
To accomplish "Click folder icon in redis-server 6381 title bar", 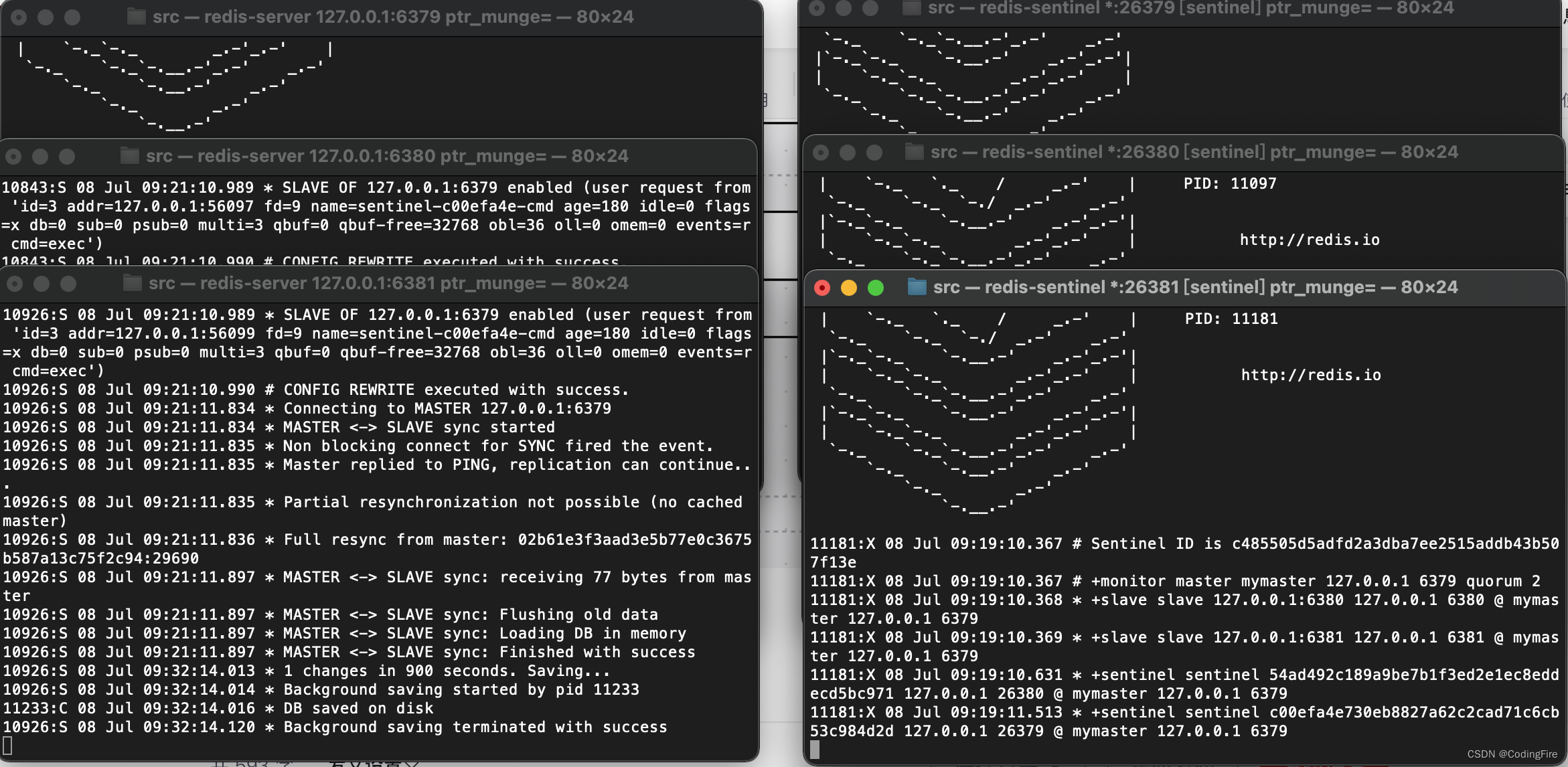I will tap(133, 283).
